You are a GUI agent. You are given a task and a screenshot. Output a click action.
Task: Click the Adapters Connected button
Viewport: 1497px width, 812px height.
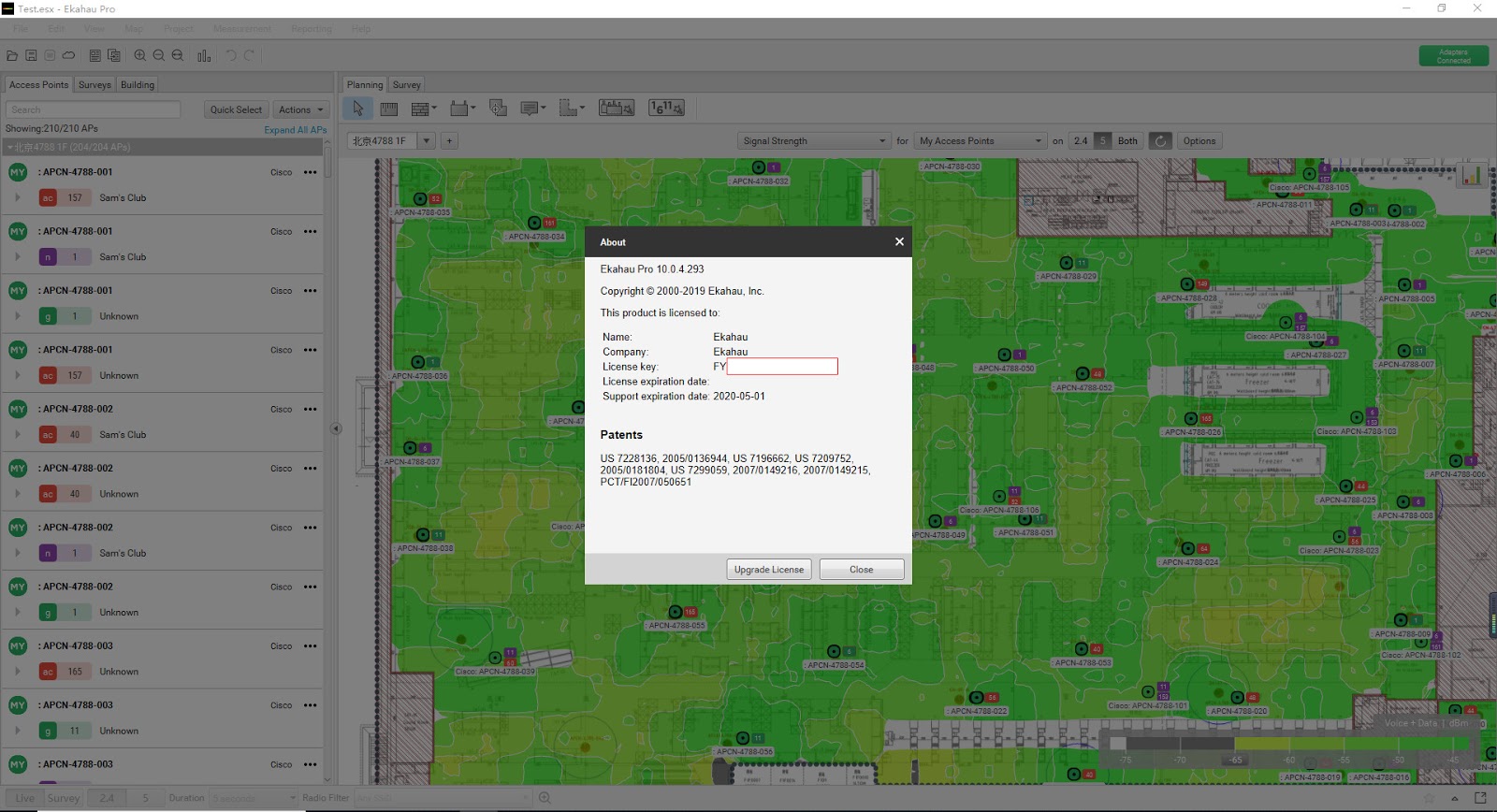click(1453, 56)
